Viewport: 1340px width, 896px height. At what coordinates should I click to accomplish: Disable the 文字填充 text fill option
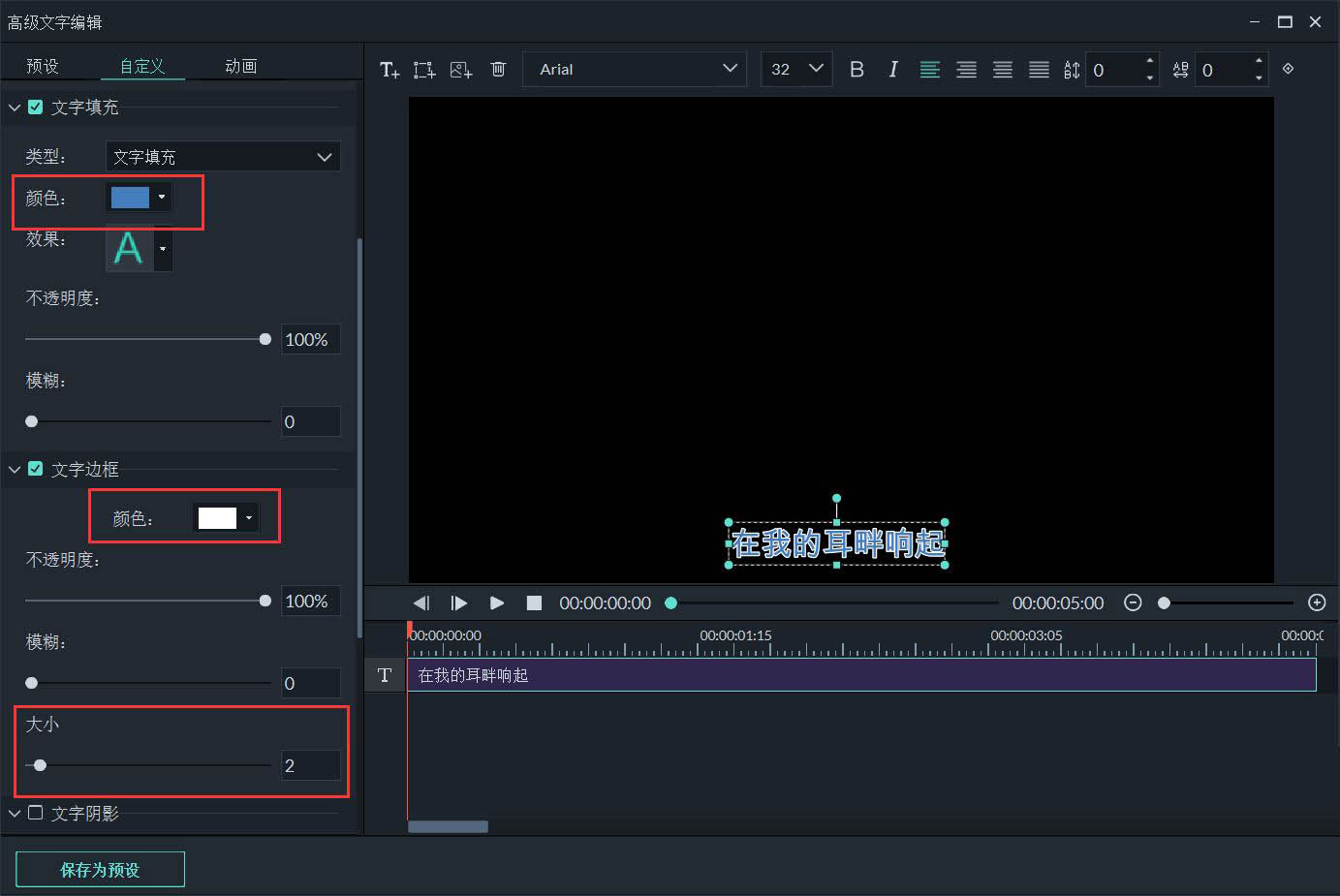36,107
